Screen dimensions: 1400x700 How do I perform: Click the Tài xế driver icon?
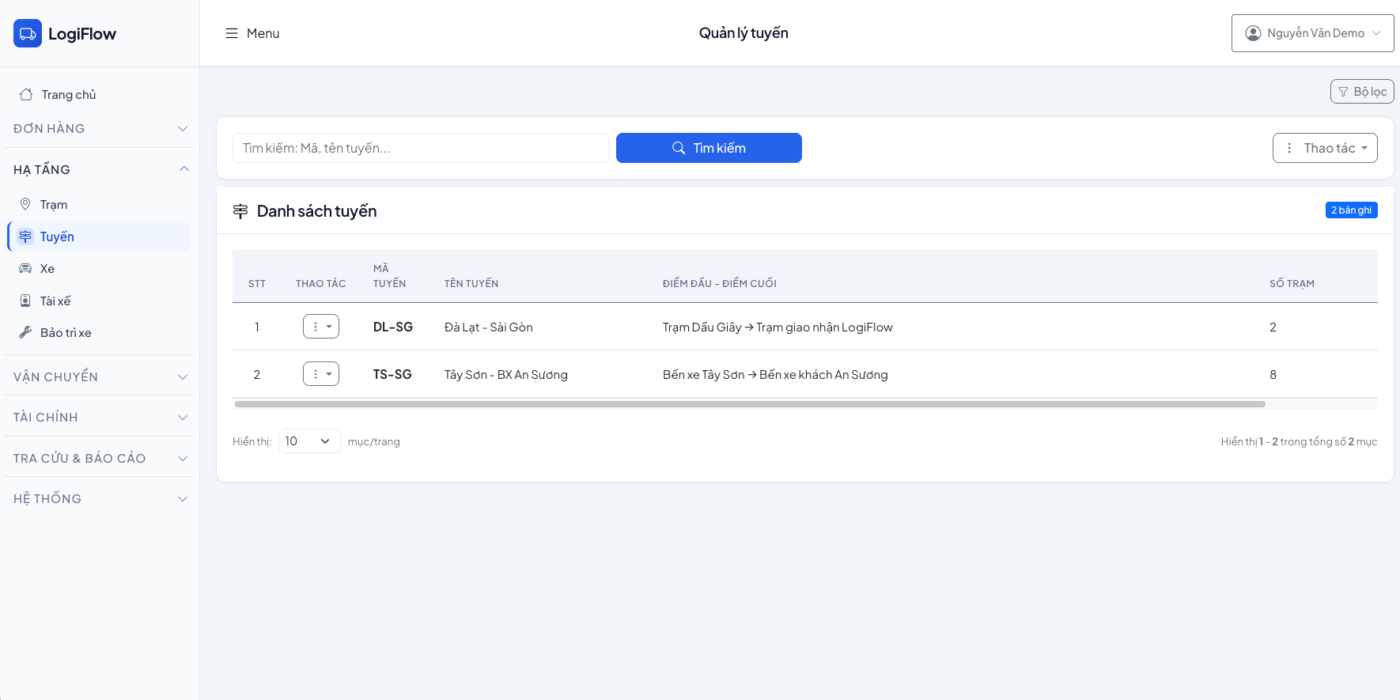click(26, 301)
